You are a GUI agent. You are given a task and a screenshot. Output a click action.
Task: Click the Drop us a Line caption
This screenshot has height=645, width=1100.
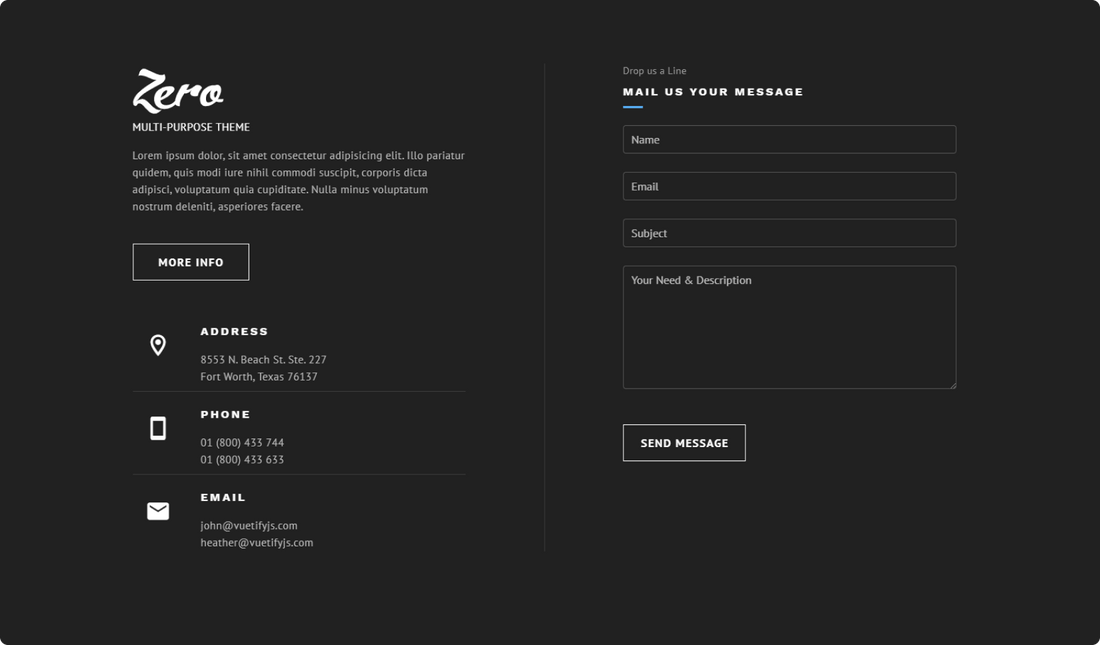coord(655,71)
